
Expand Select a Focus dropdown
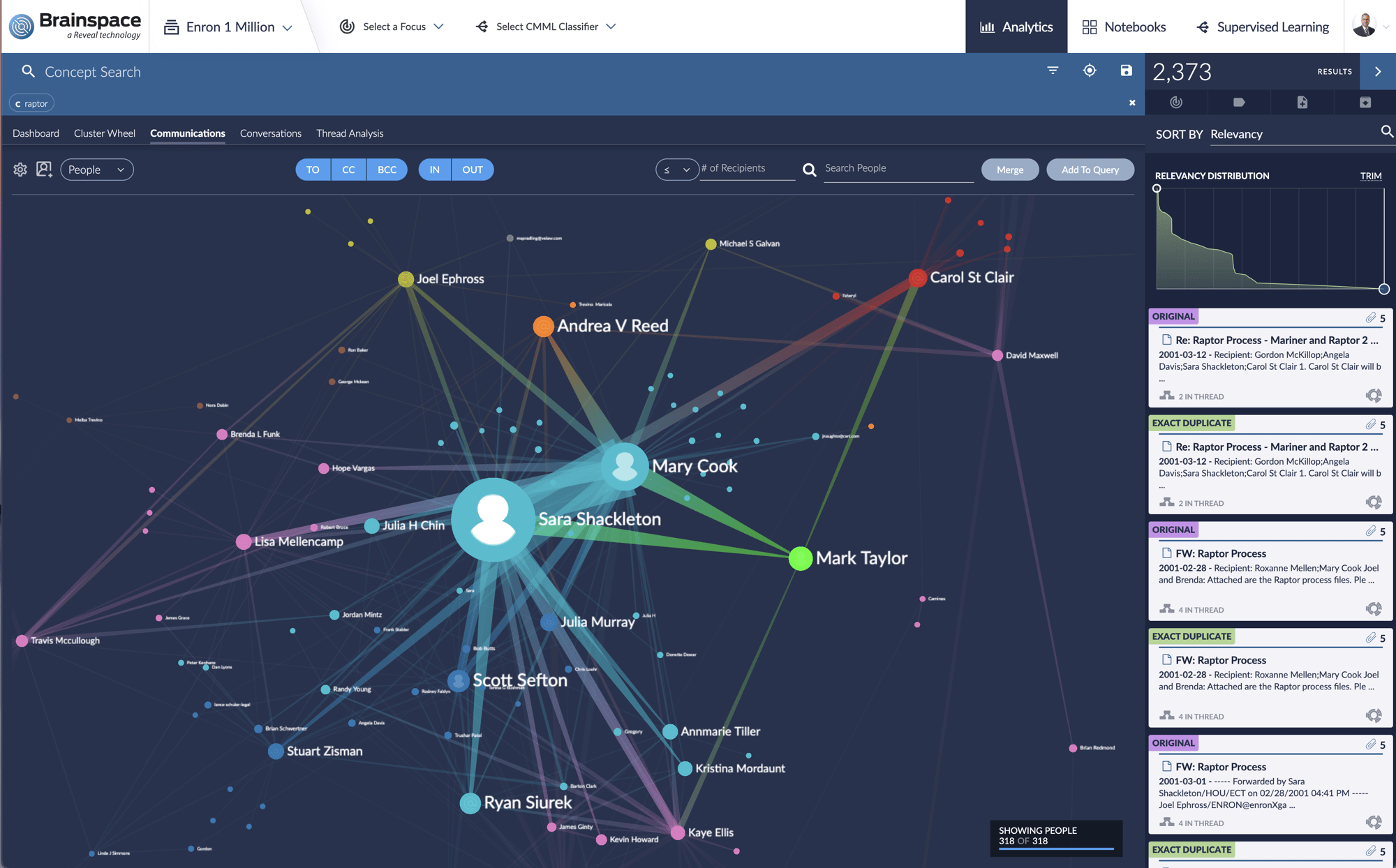(x=392, y=27)
